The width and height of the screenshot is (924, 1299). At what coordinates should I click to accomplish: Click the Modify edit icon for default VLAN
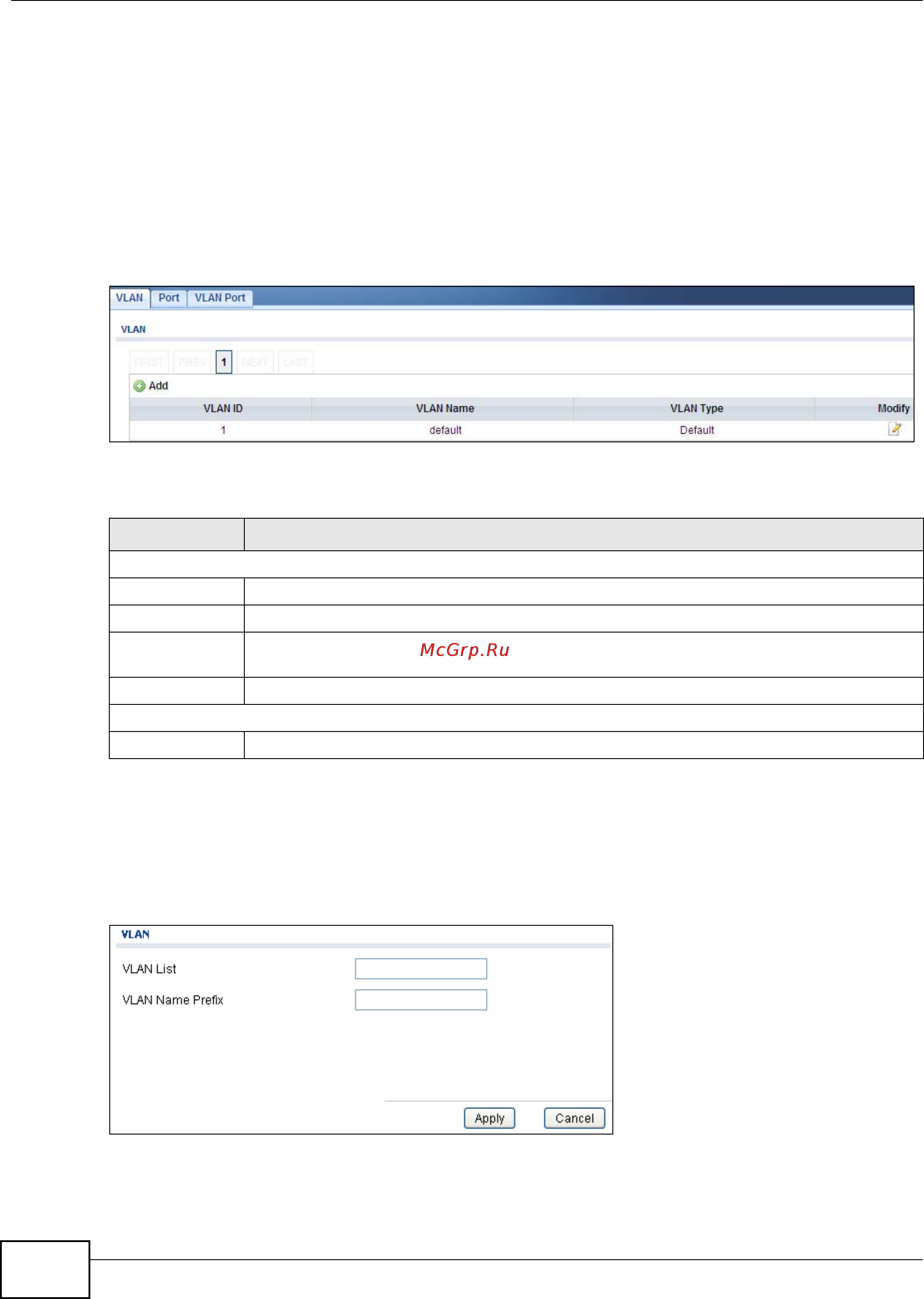pyautogui.click(x=894, y=429)
